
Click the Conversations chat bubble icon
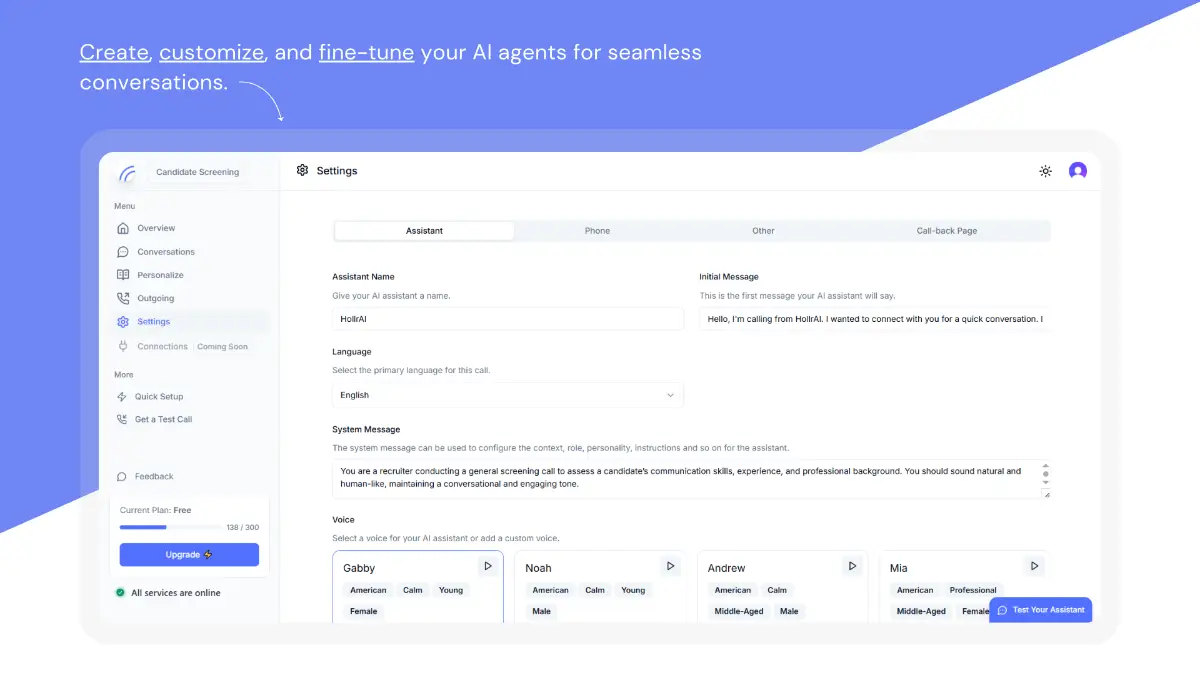coord(123,252)
